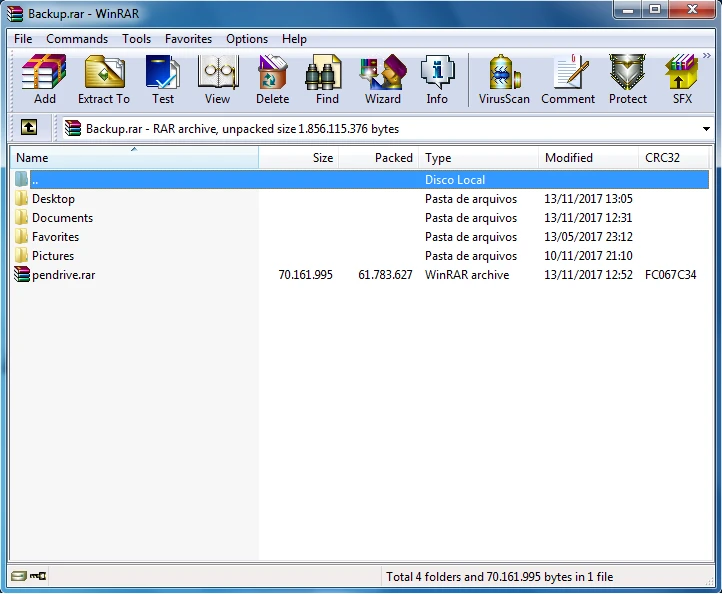Open the Help menu
The width and height of the screenshot is (722, 594).
tap(294, 39)
